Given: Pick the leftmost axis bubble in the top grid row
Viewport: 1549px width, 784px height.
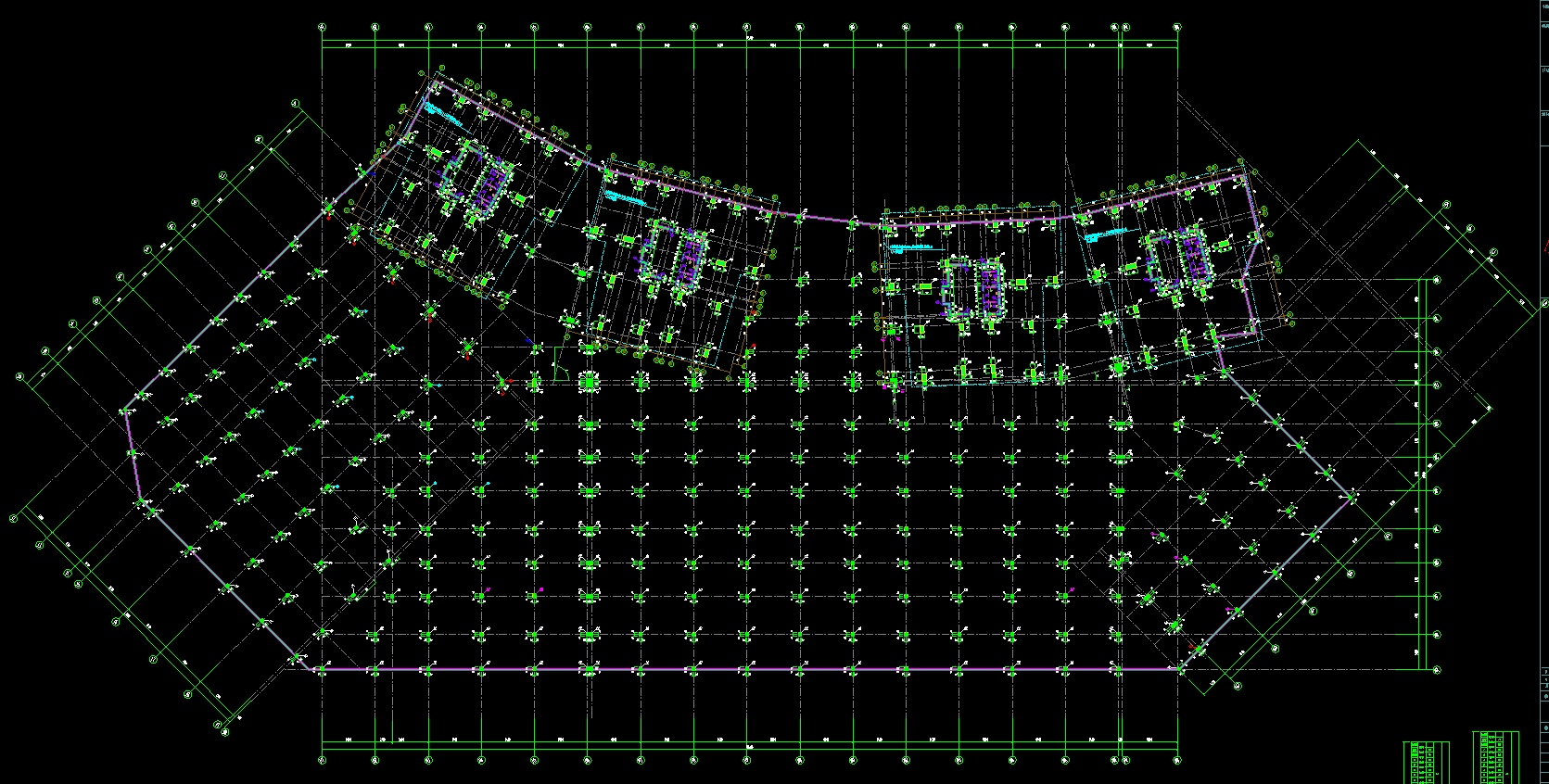Looking at the screenshot, I should pos(322,28).
